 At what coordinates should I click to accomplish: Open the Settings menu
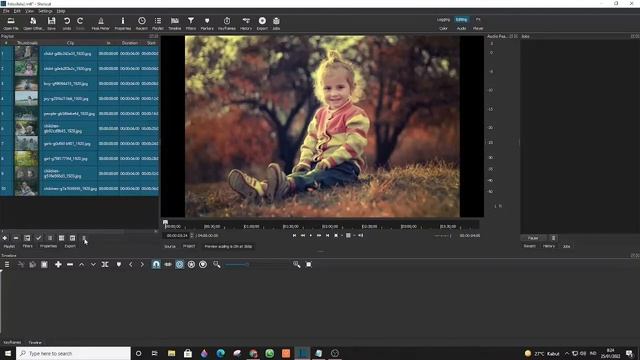point(45,11)
